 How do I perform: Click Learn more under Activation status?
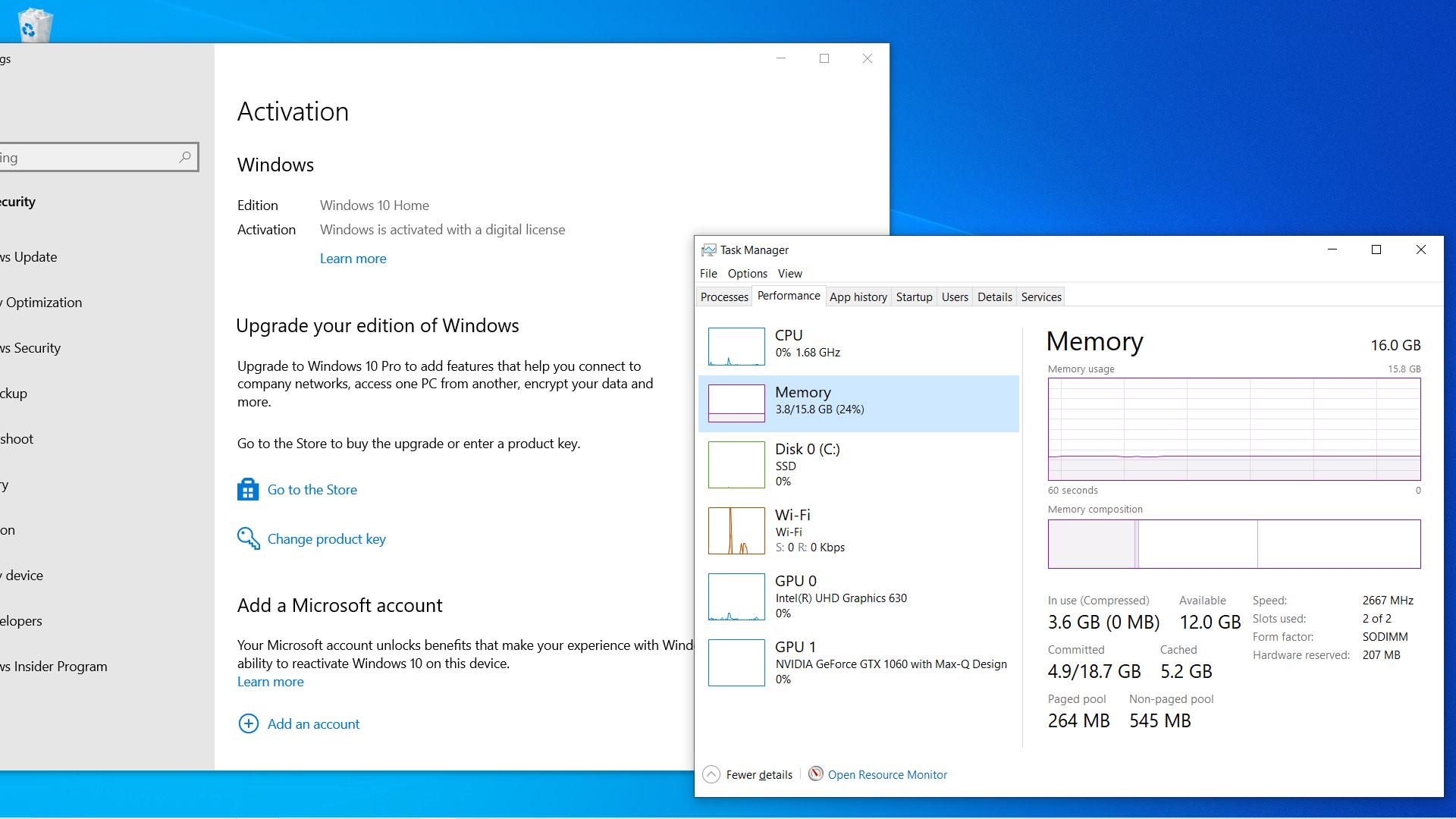point(353,259)
